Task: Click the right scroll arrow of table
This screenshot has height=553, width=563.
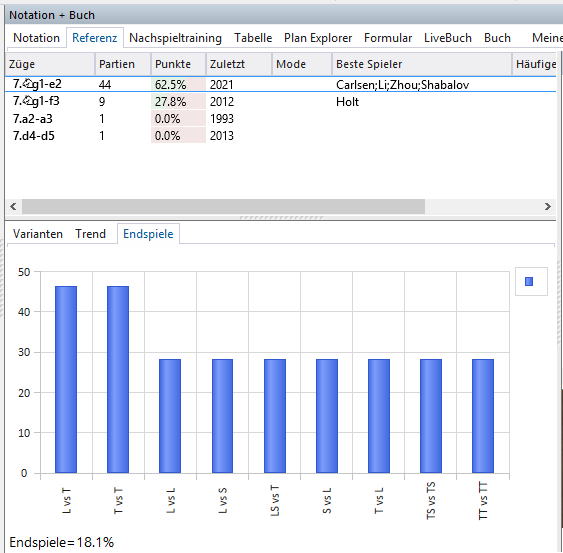Action: [x=547, y=206]
